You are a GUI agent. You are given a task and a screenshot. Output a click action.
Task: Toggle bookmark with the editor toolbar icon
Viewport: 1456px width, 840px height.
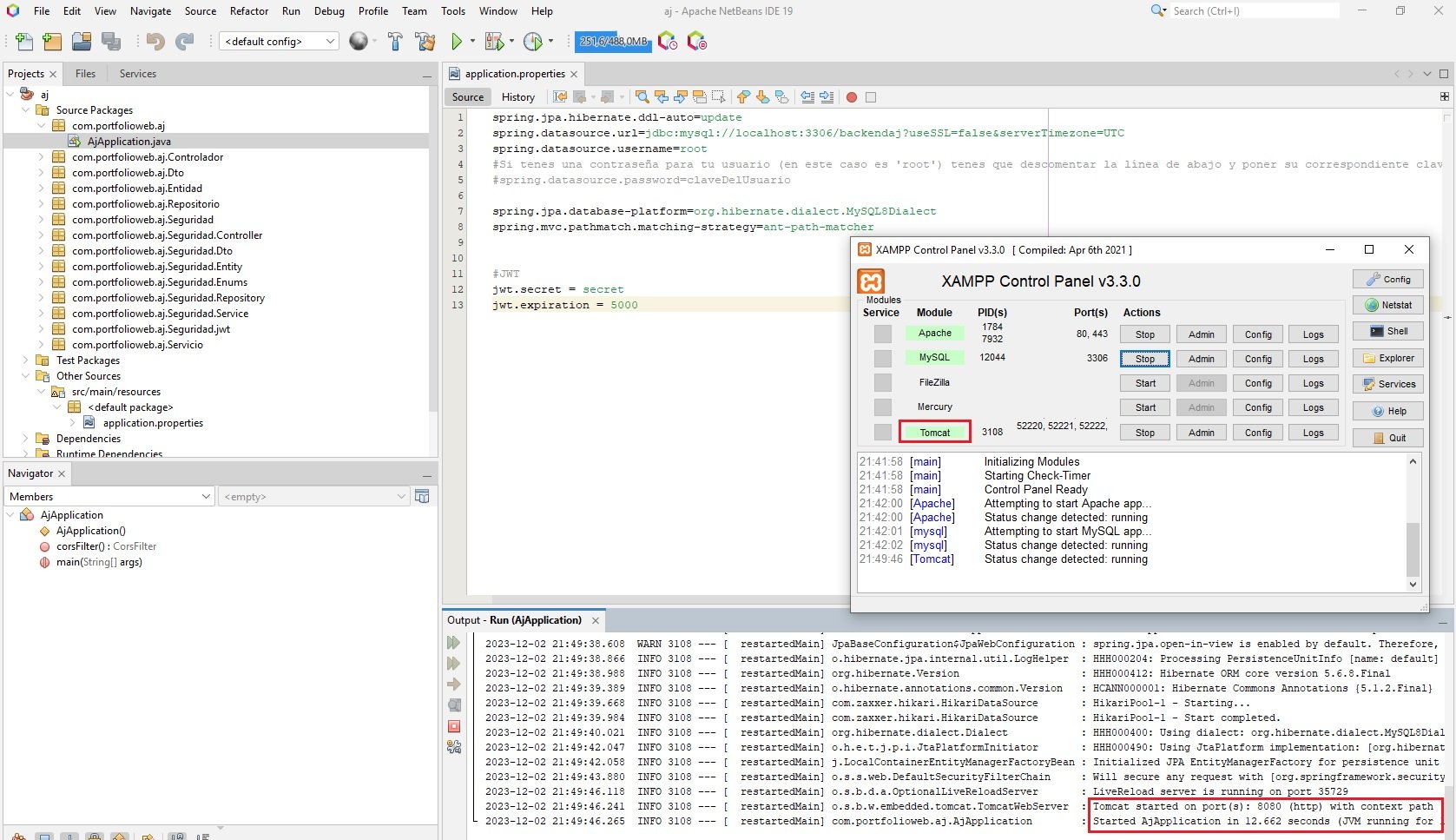click(781, 96)
